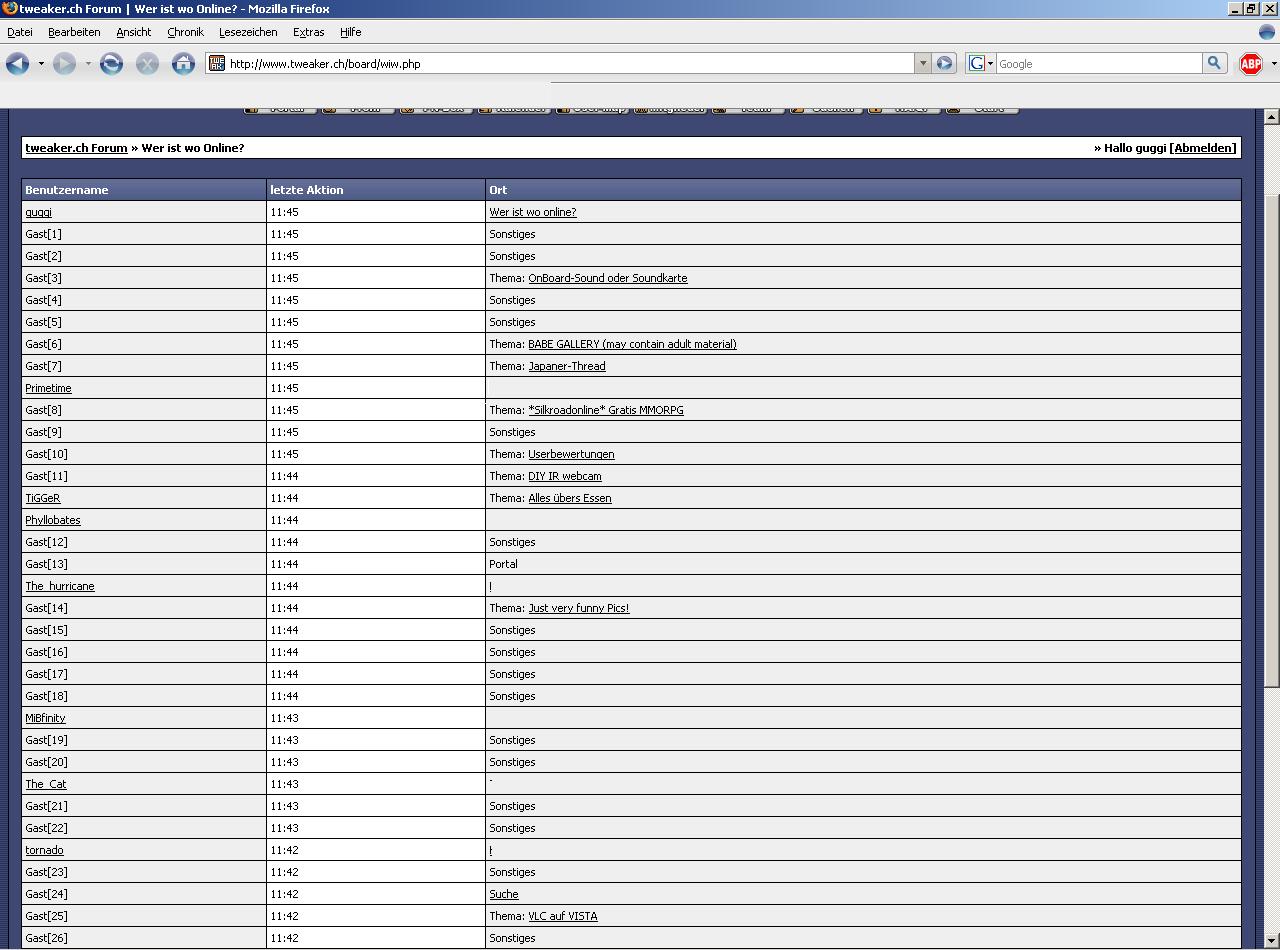Image resolution: width=1280 pixels, height=950 pixels.
Task: Click the Reload page icon
Action: 111,64
